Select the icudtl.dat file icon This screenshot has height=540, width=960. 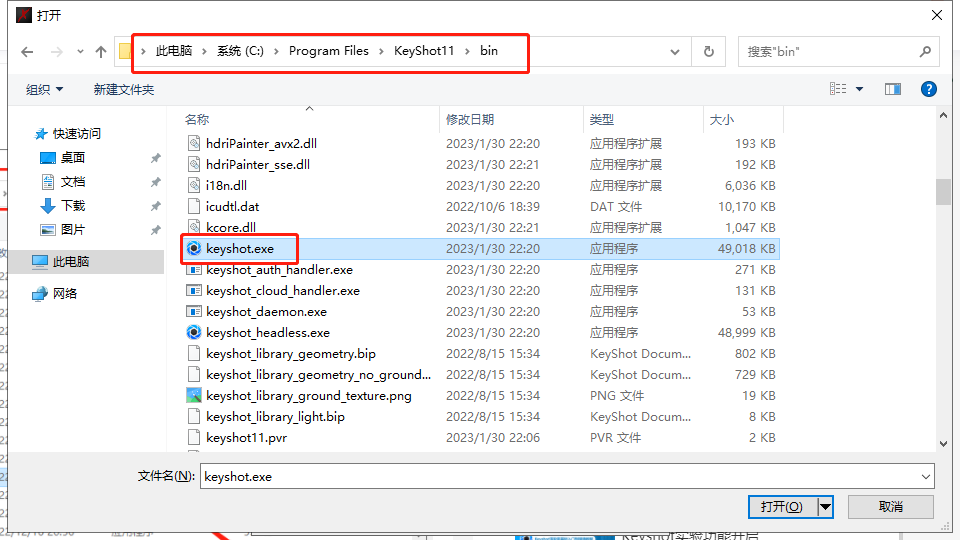193,206
